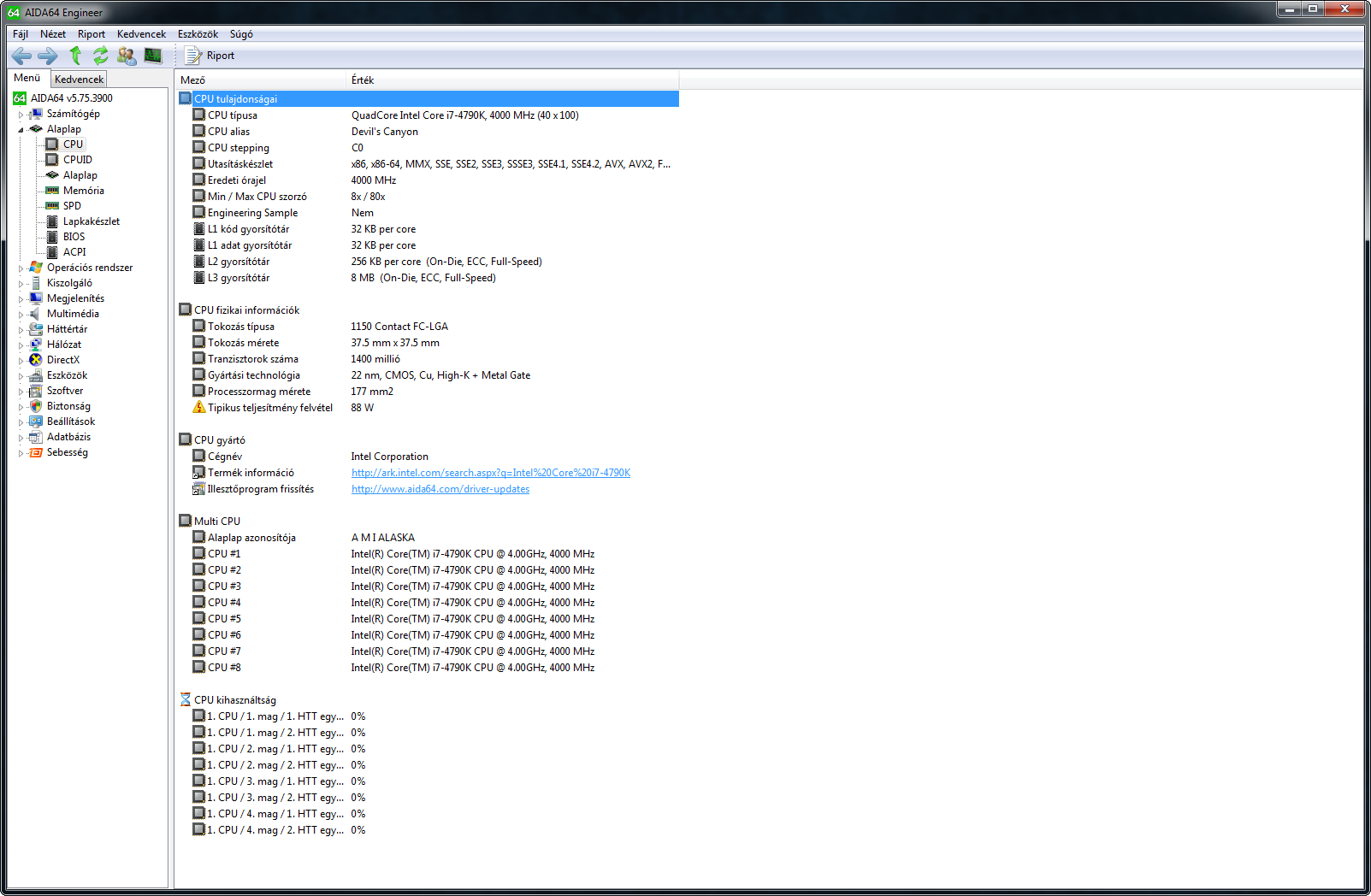This screenshot has height=896, width=1371.
Task: Open the Kedvencek menu in menu bar
Action: coord(142,34)
